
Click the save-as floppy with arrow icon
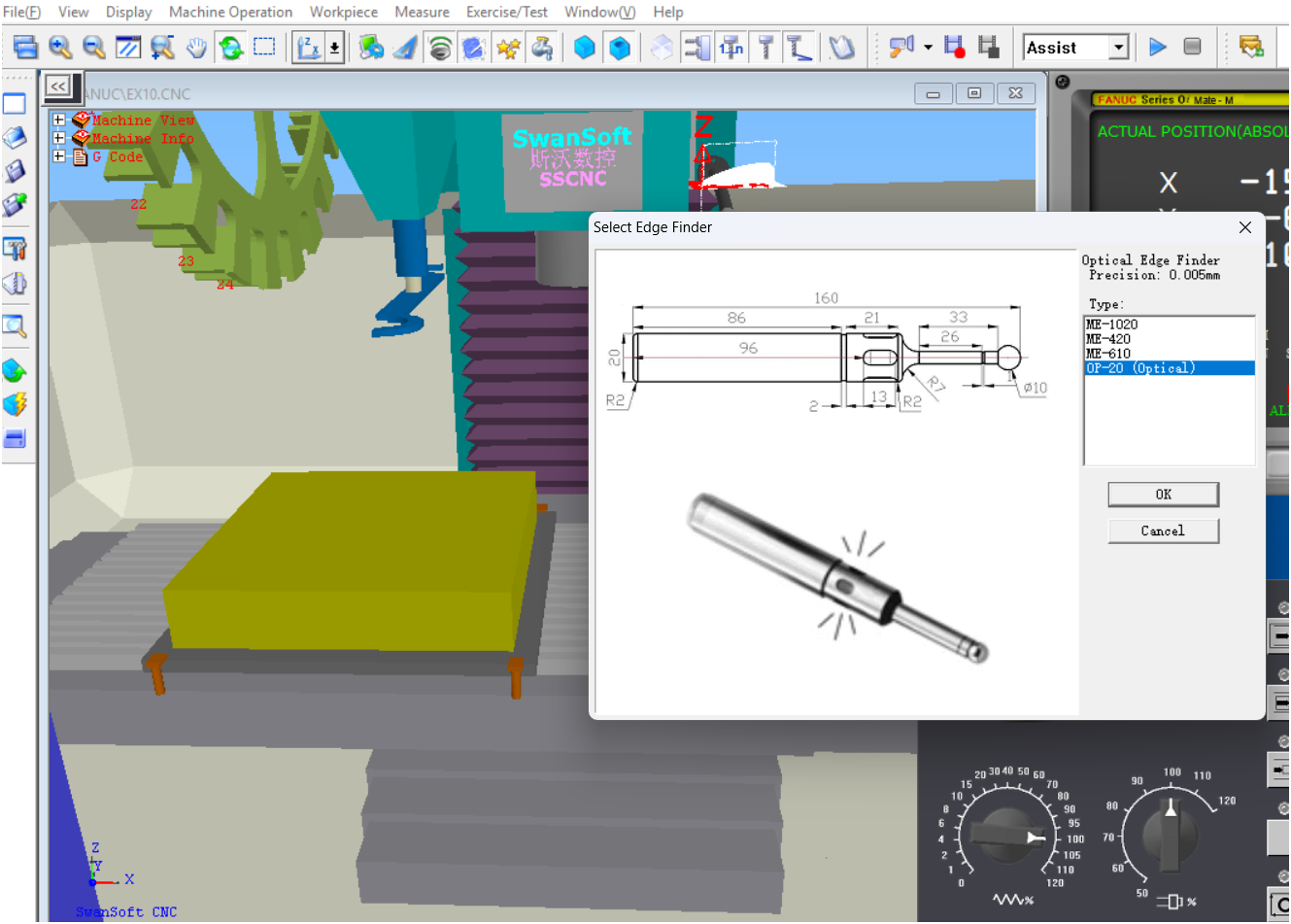[x=15, y=205]
